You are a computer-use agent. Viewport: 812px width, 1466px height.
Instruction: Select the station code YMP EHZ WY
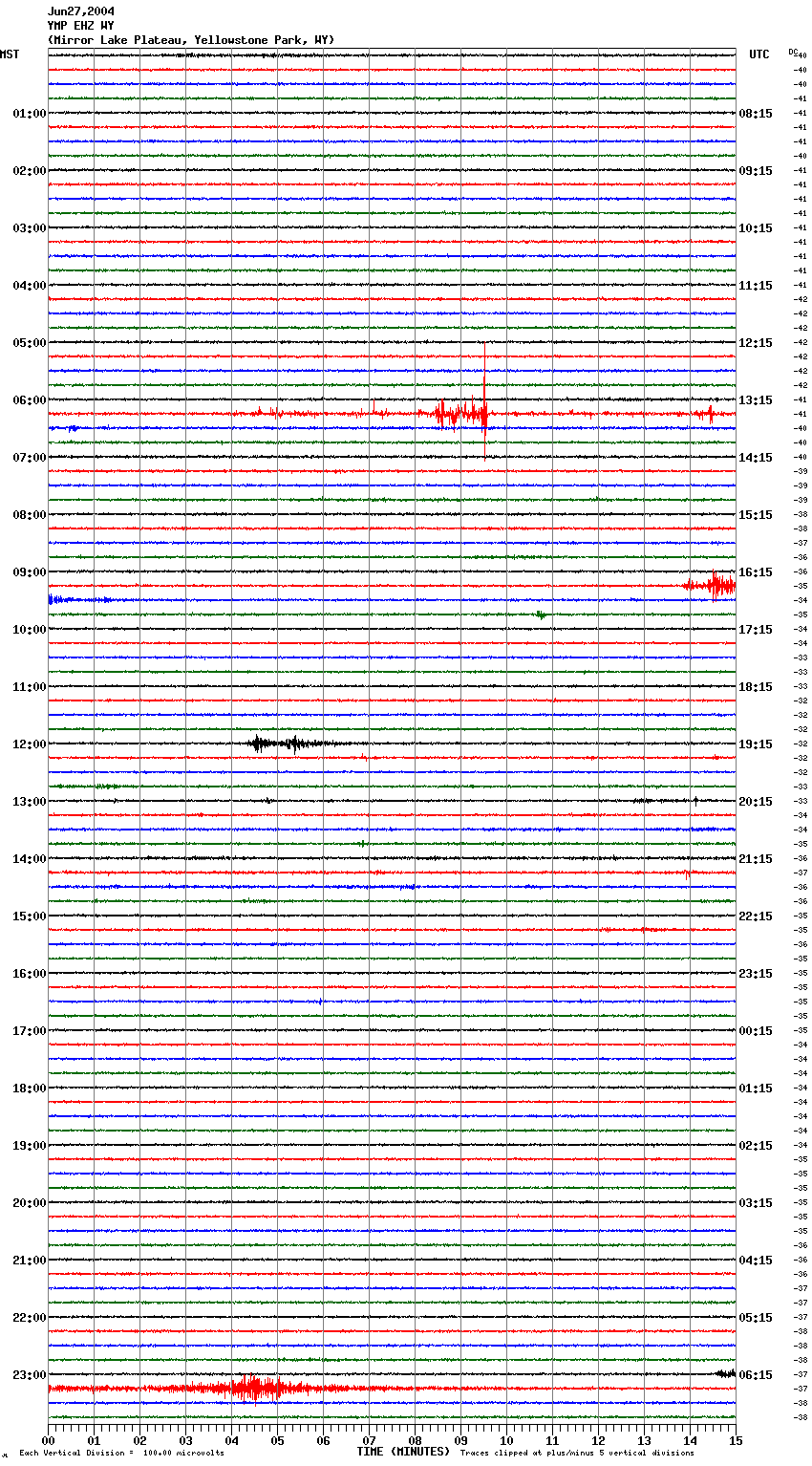[x=81, y=26]
